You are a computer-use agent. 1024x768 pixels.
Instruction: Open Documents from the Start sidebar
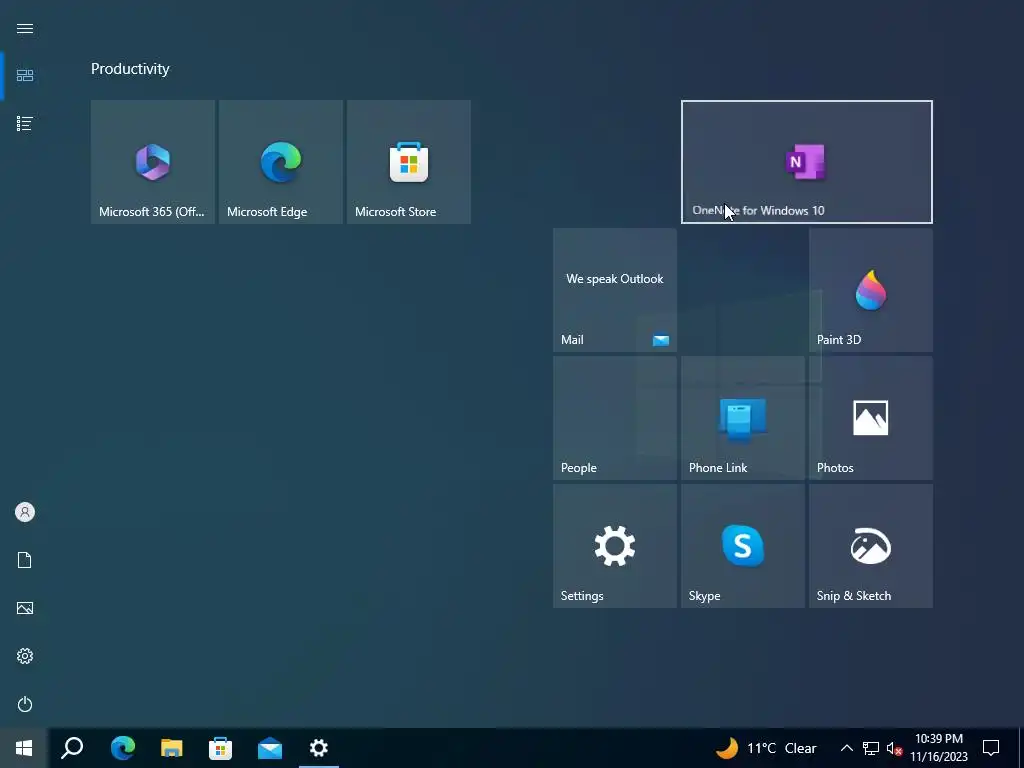point(25,560)
